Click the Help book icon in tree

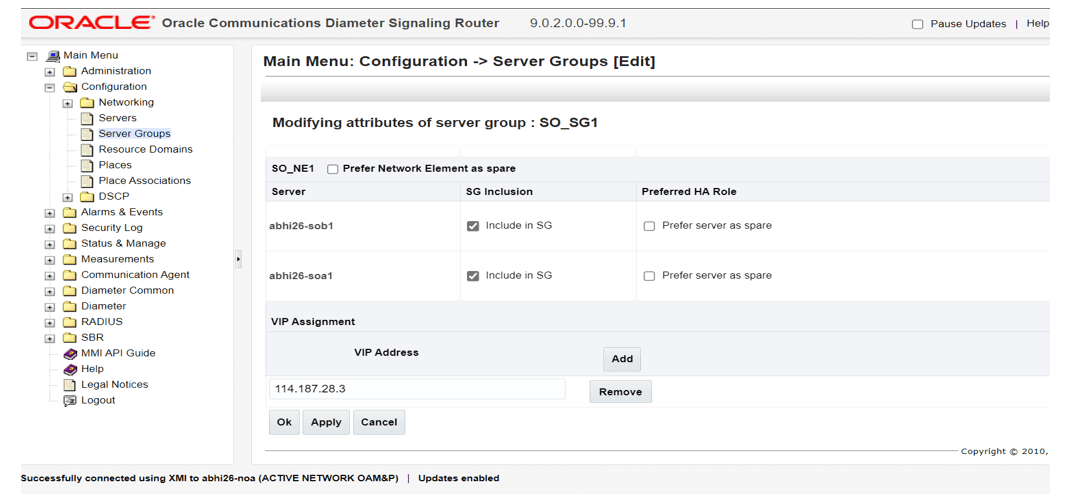click(70, 369)
